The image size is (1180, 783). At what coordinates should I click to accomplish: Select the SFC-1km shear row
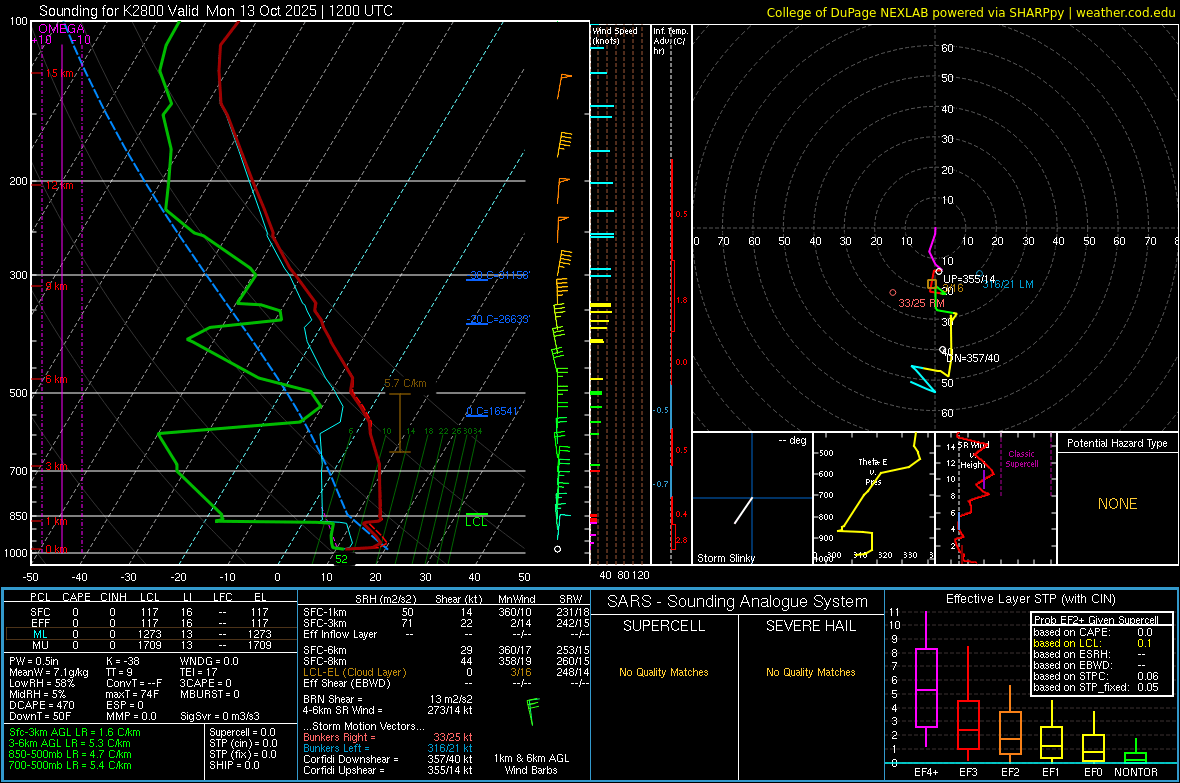click(446, 612)
